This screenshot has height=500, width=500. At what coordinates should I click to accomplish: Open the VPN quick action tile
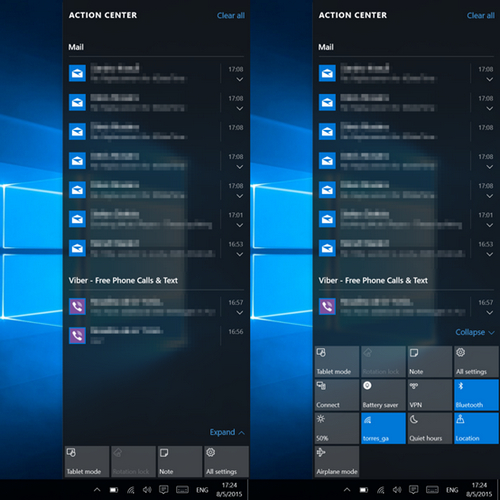430,395
